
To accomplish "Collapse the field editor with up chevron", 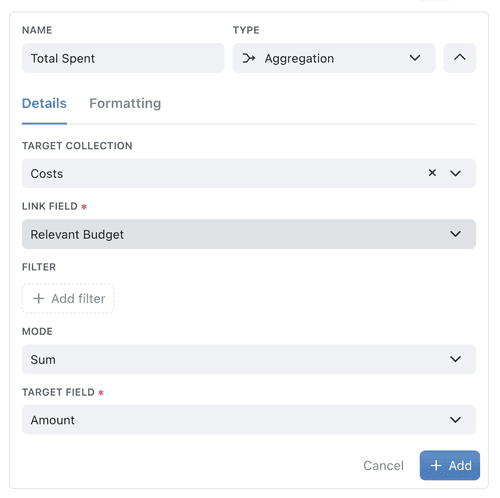I will [459, 58].
